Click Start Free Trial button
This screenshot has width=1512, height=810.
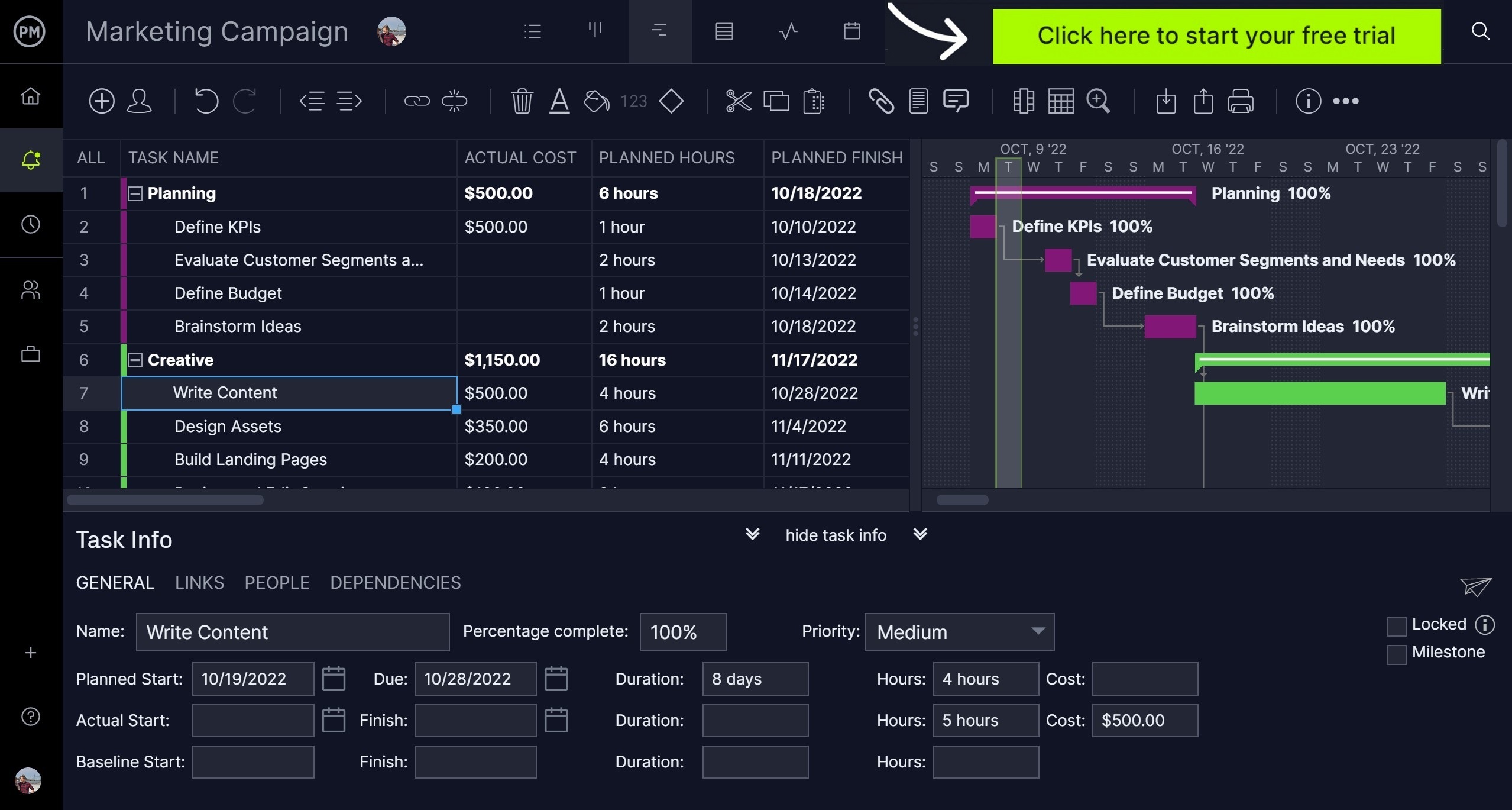click(x=1217, y=34)
